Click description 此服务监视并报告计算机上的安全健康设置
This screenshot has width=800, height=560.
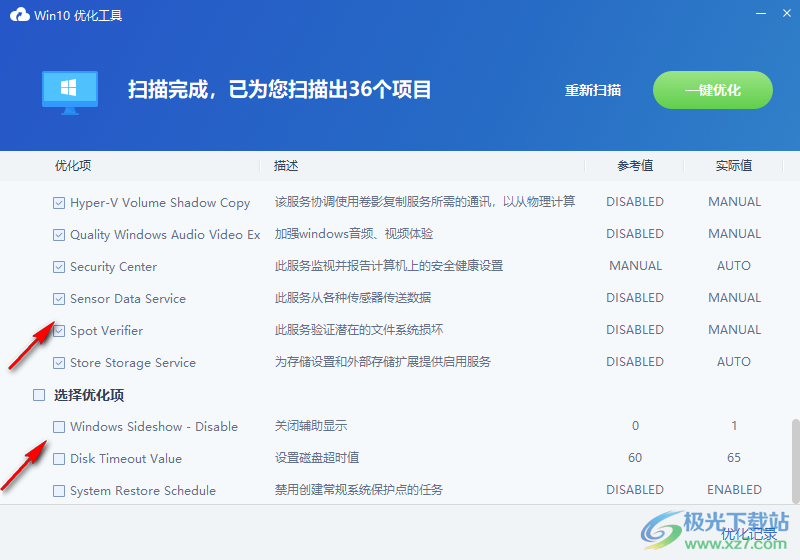tap(389, 266)
